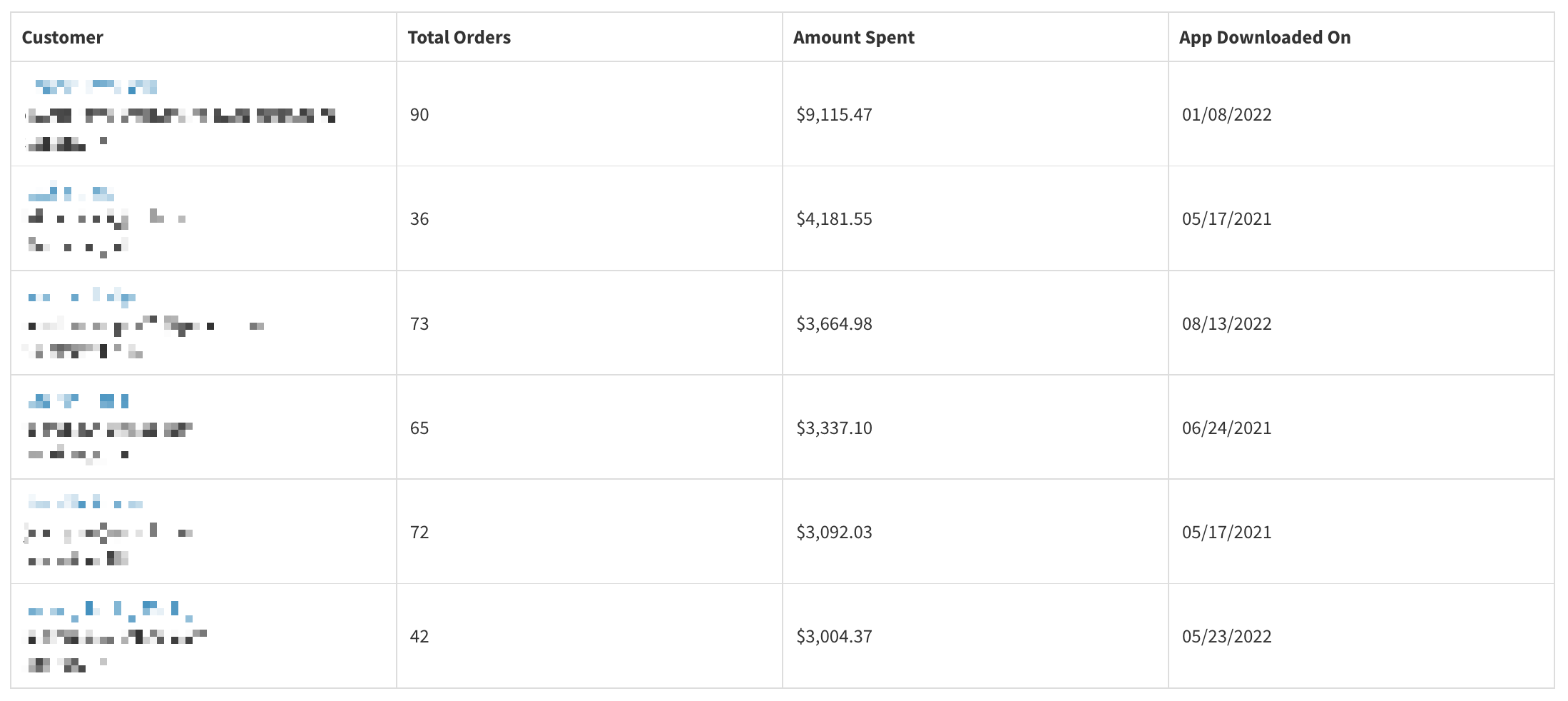Image resolution: width=1568 pixels, height=701 pixels.
Task: Click the App Downloaded On header
Action: tap(1264, 37)
